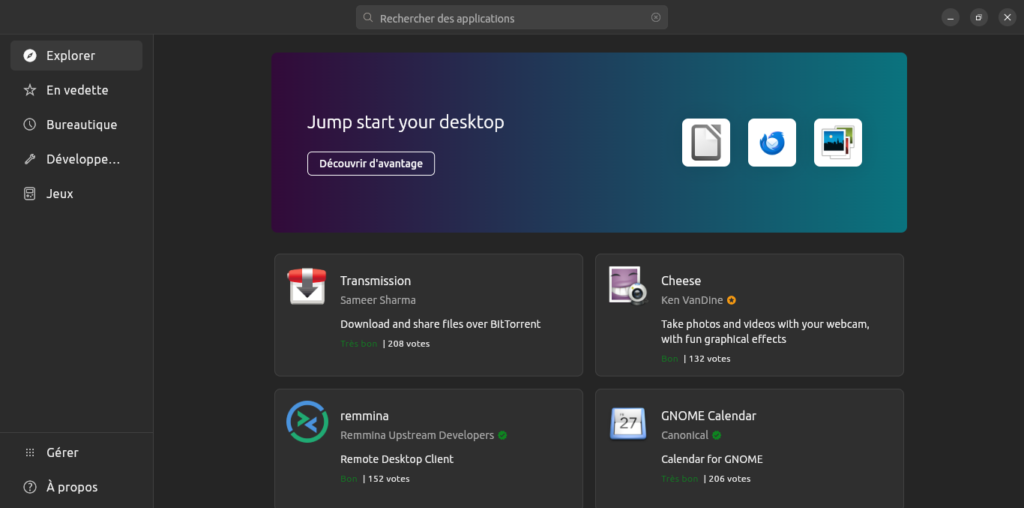Click Remmina Upstream Developers publisher text
Screen dimensions: 1024x508
[417, 435]
